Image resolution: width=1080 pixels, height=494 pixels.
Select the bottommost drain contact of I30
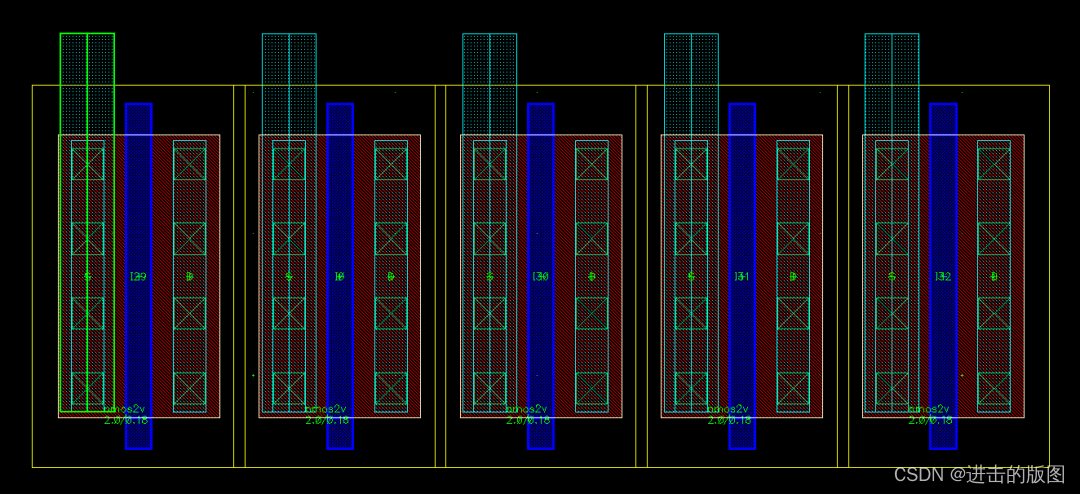point(592,388)
